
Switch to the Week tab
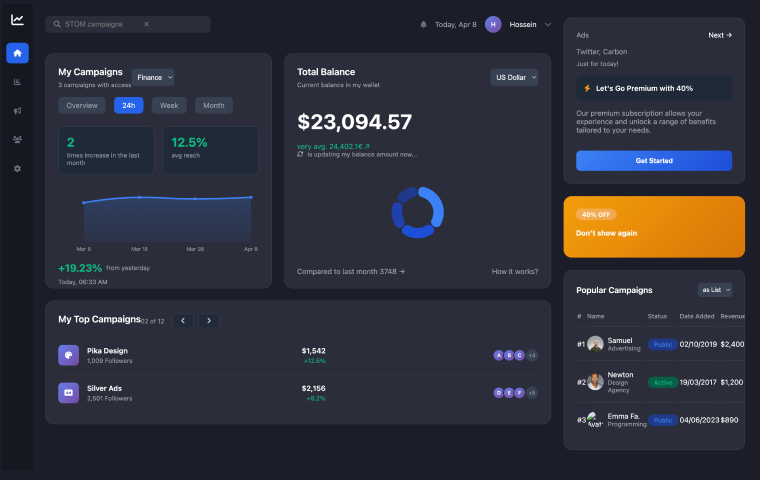(x=169, y=105)
